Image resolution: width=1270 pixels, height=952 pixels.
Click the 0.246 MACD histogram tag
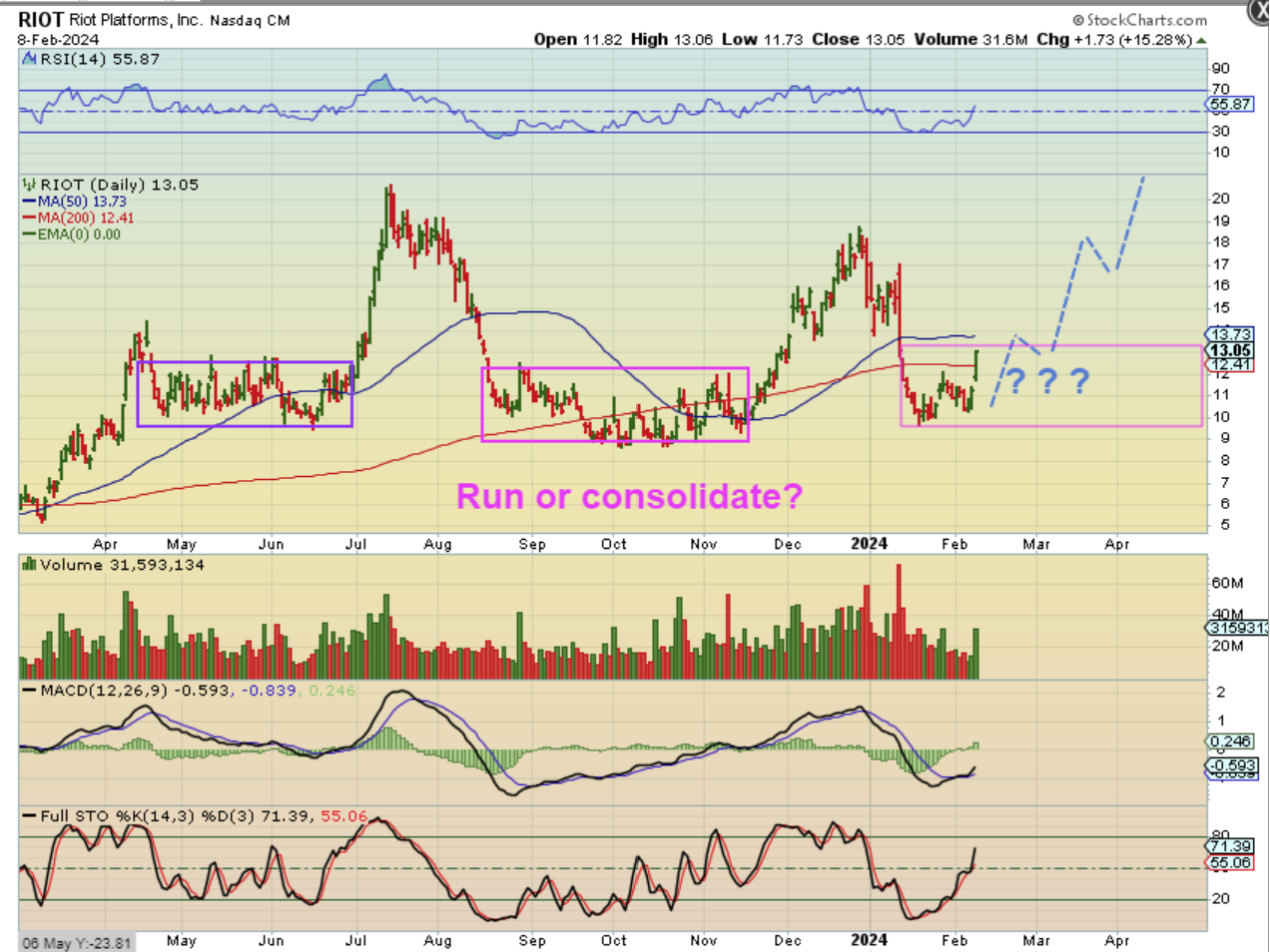point(1230,741)
